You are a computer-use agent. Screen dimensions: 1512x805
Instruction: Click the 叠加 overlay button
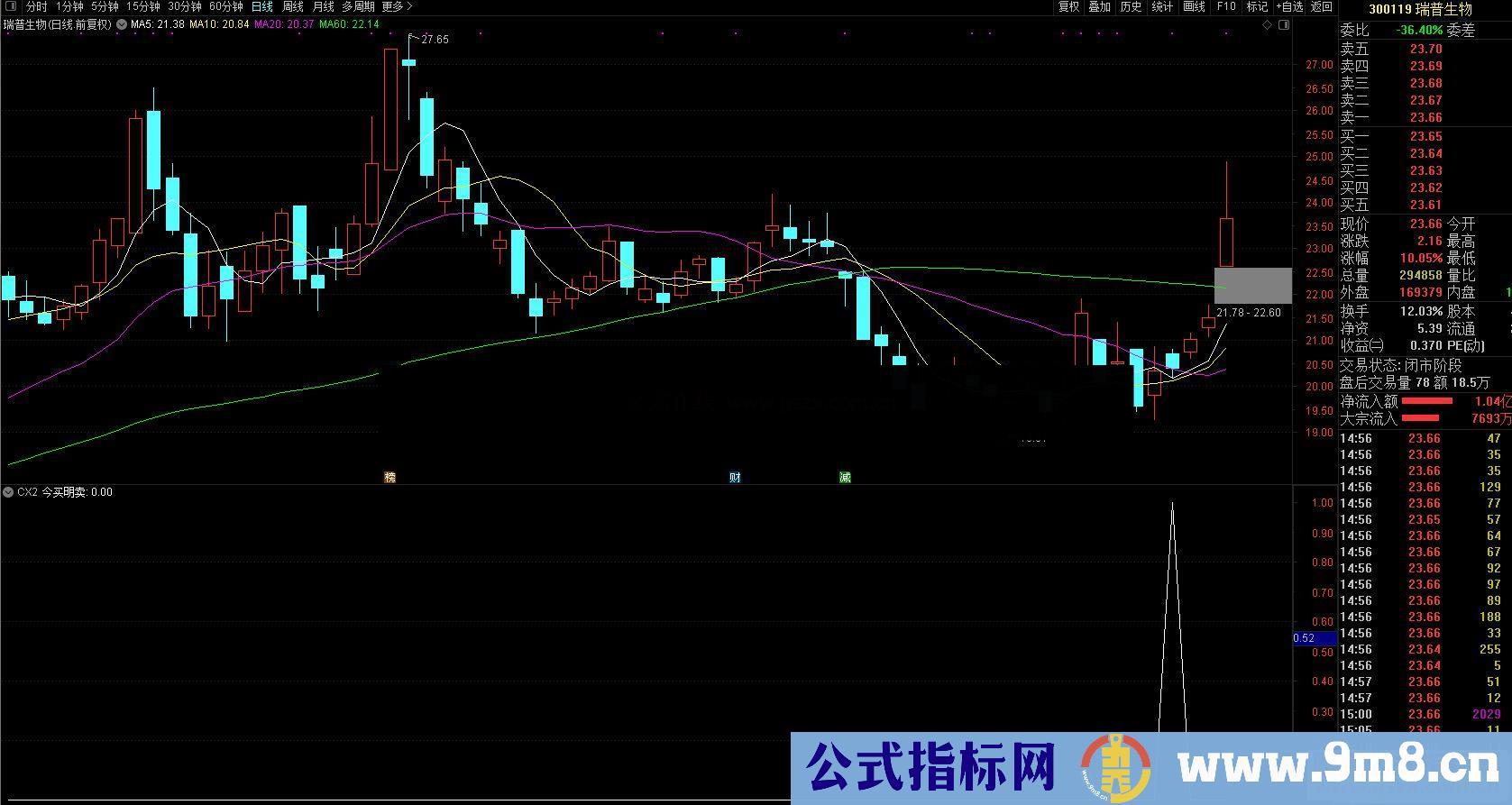click(x=1100, y=6)
